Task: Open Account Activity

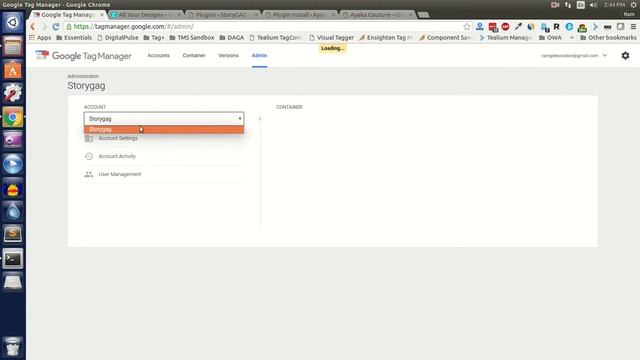Action: [x=117, y=156]
